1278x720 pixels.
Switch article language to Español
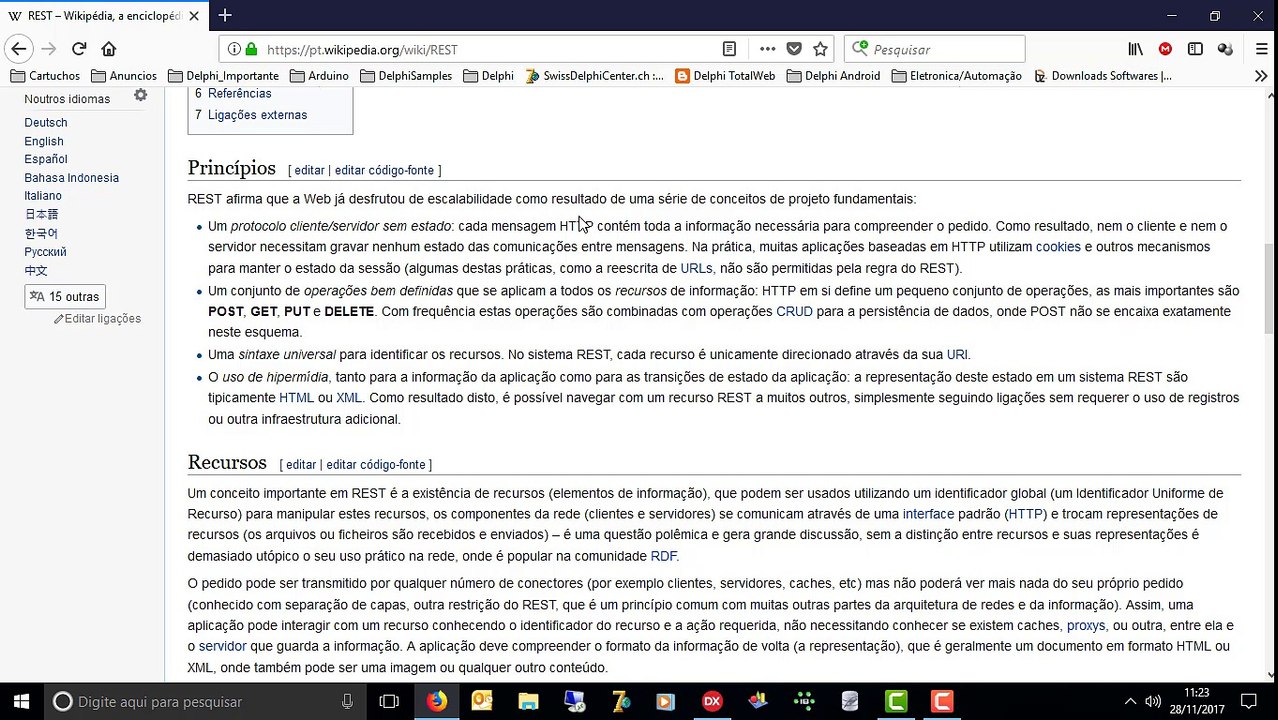[x=46, y=159]
